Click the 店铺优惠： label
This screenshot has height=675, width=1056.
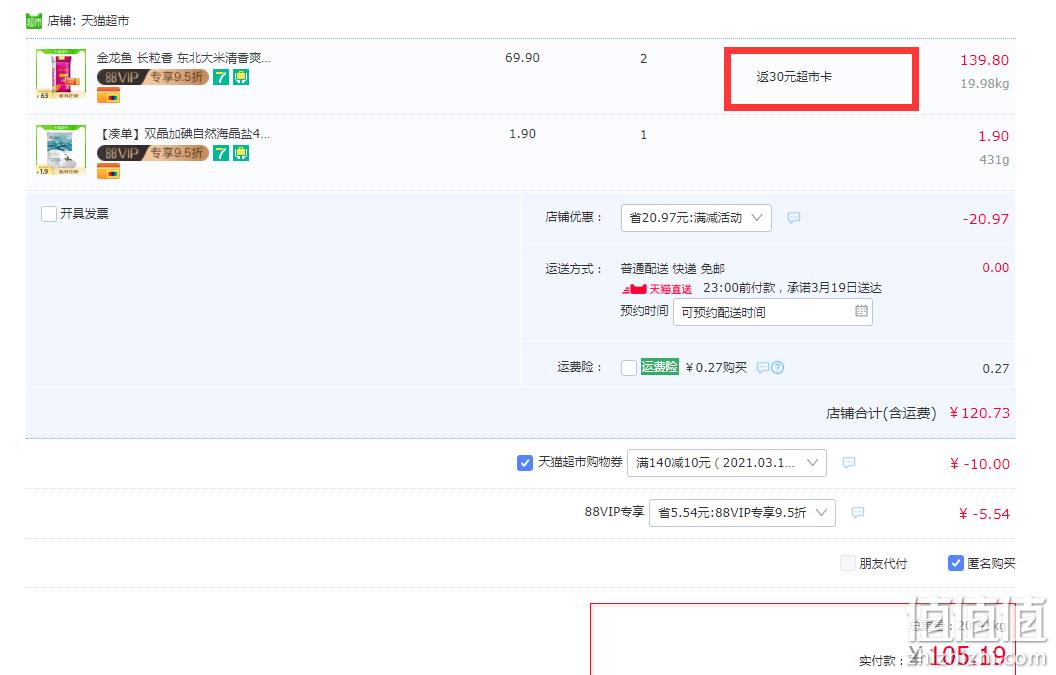coord(574,217)
